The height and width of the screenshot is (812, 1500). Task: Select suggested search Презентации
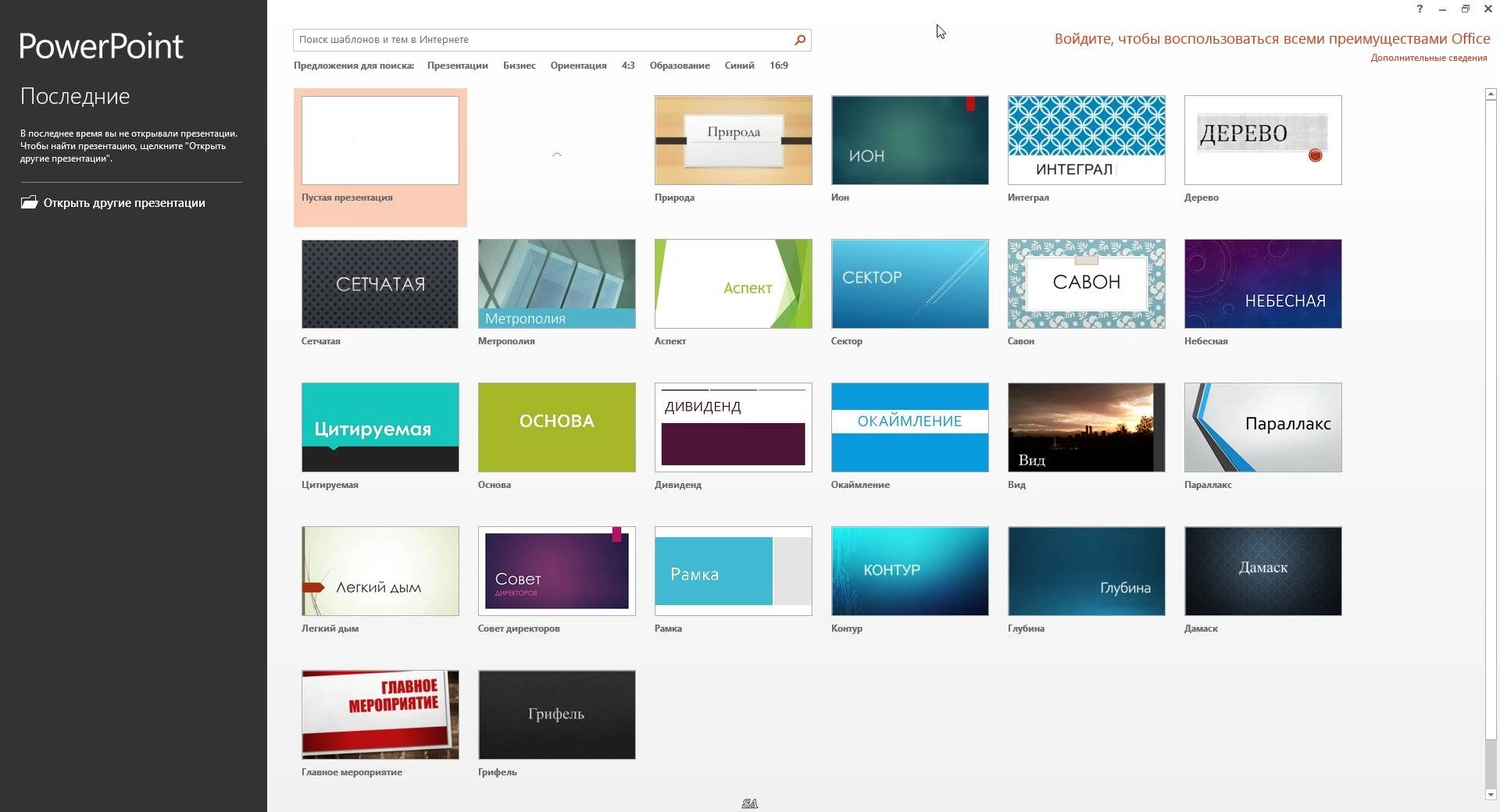(x=457, y=66)
